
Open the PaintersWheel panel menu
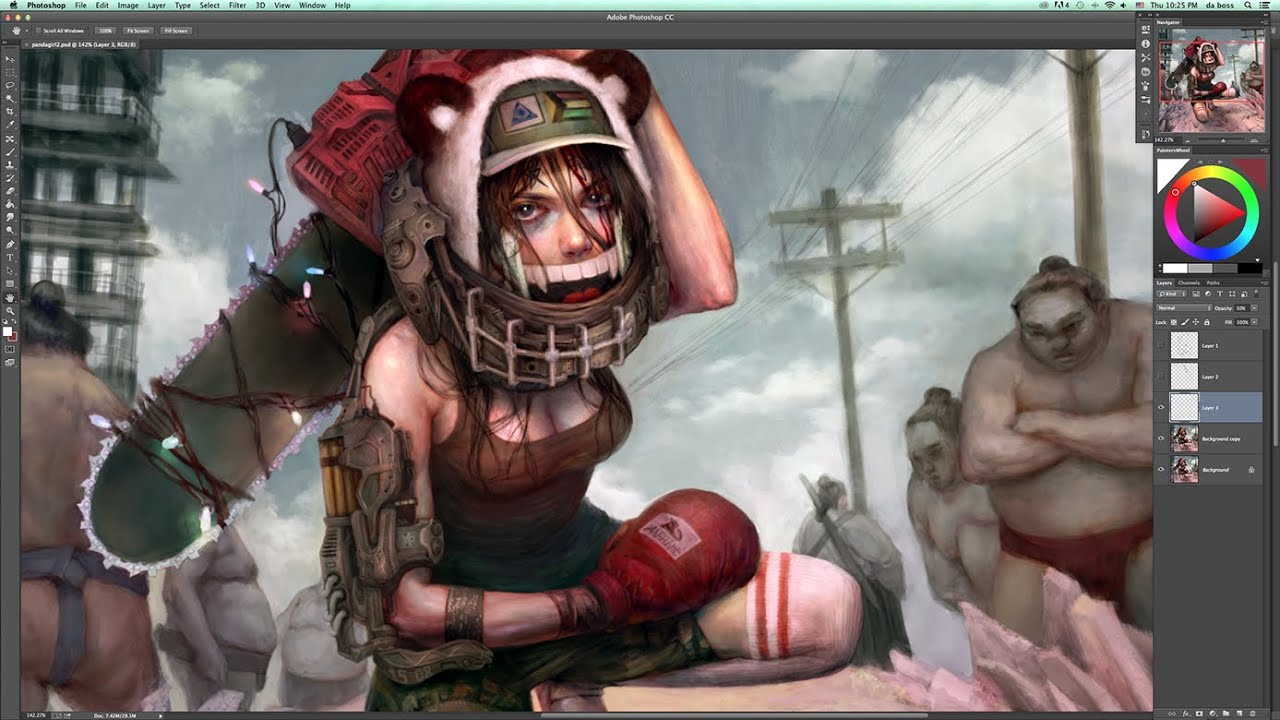(x=1265, y=150)
